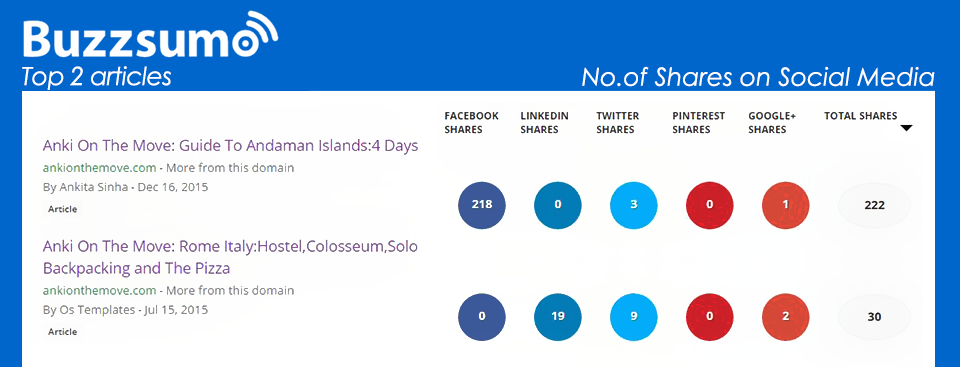Click Twitter shares circle showing 9
Viewport: 960px width, 367px height.
tap(634, 317)
